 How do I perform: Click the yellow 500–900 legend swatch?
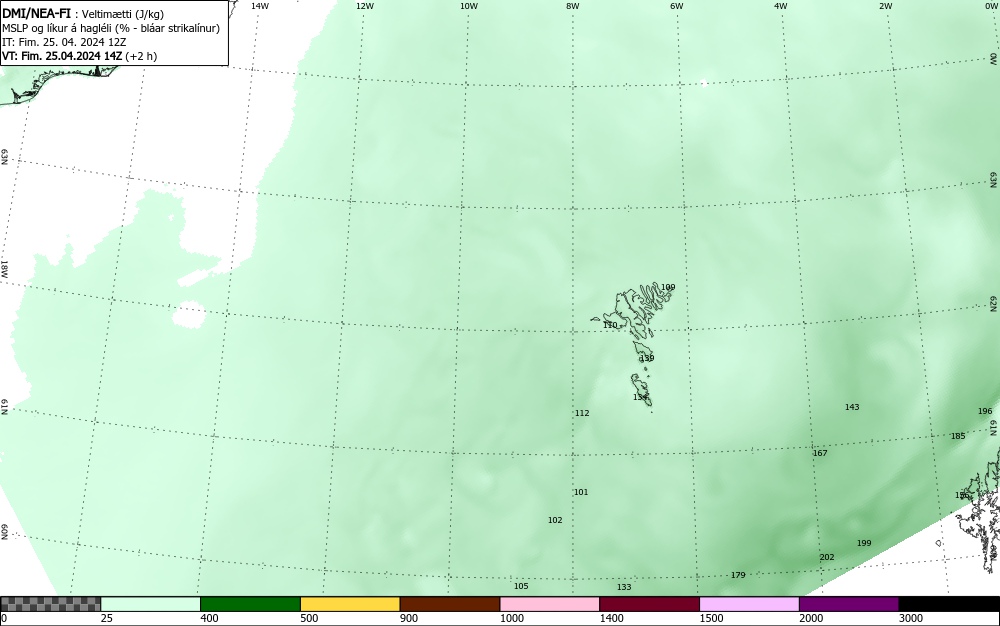pyautogui.click(x=350, y=604)
